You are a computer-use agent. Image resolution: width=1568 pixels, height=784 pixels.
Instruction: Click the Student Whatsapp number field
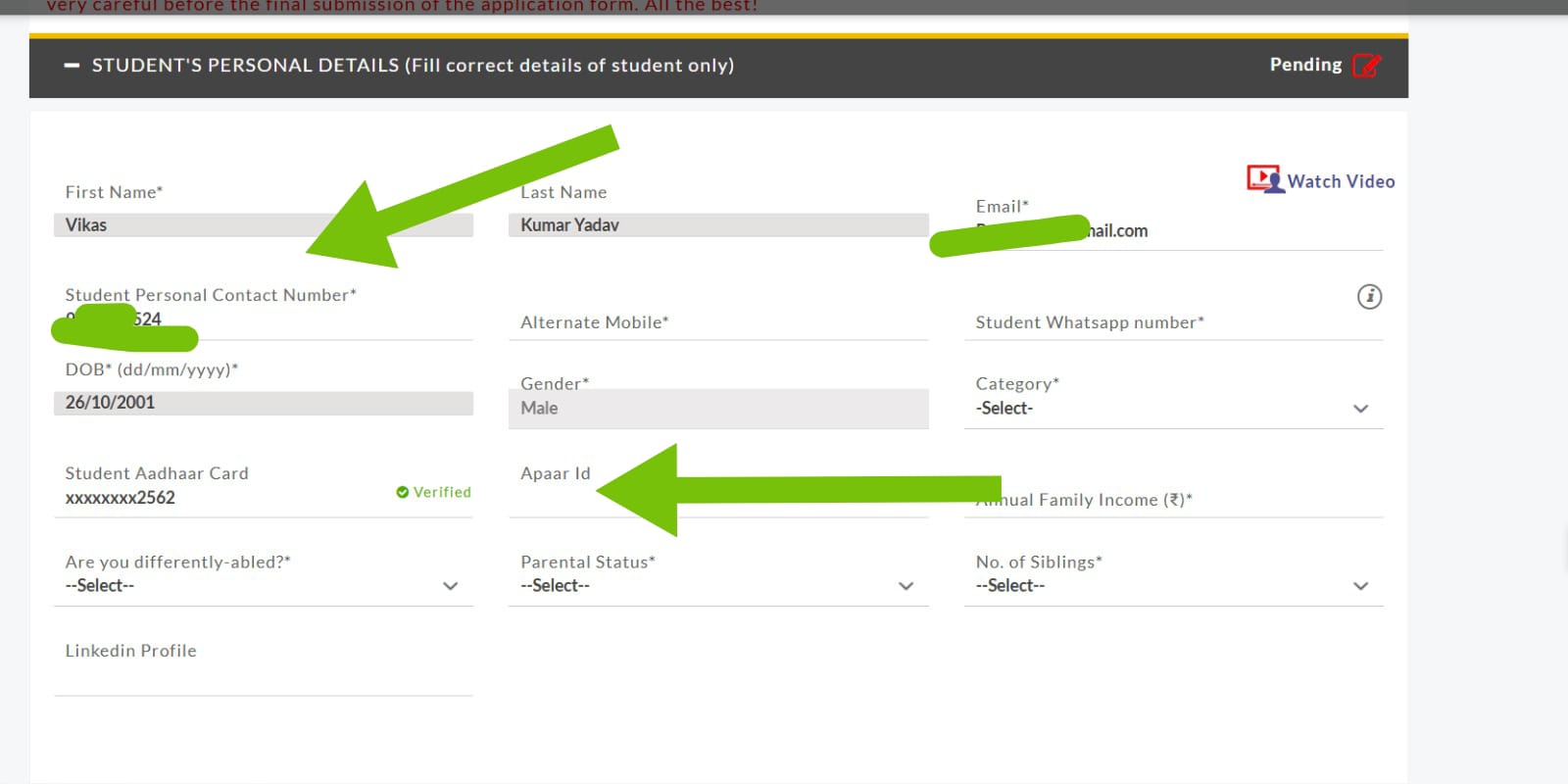[x=1173, y=323]
